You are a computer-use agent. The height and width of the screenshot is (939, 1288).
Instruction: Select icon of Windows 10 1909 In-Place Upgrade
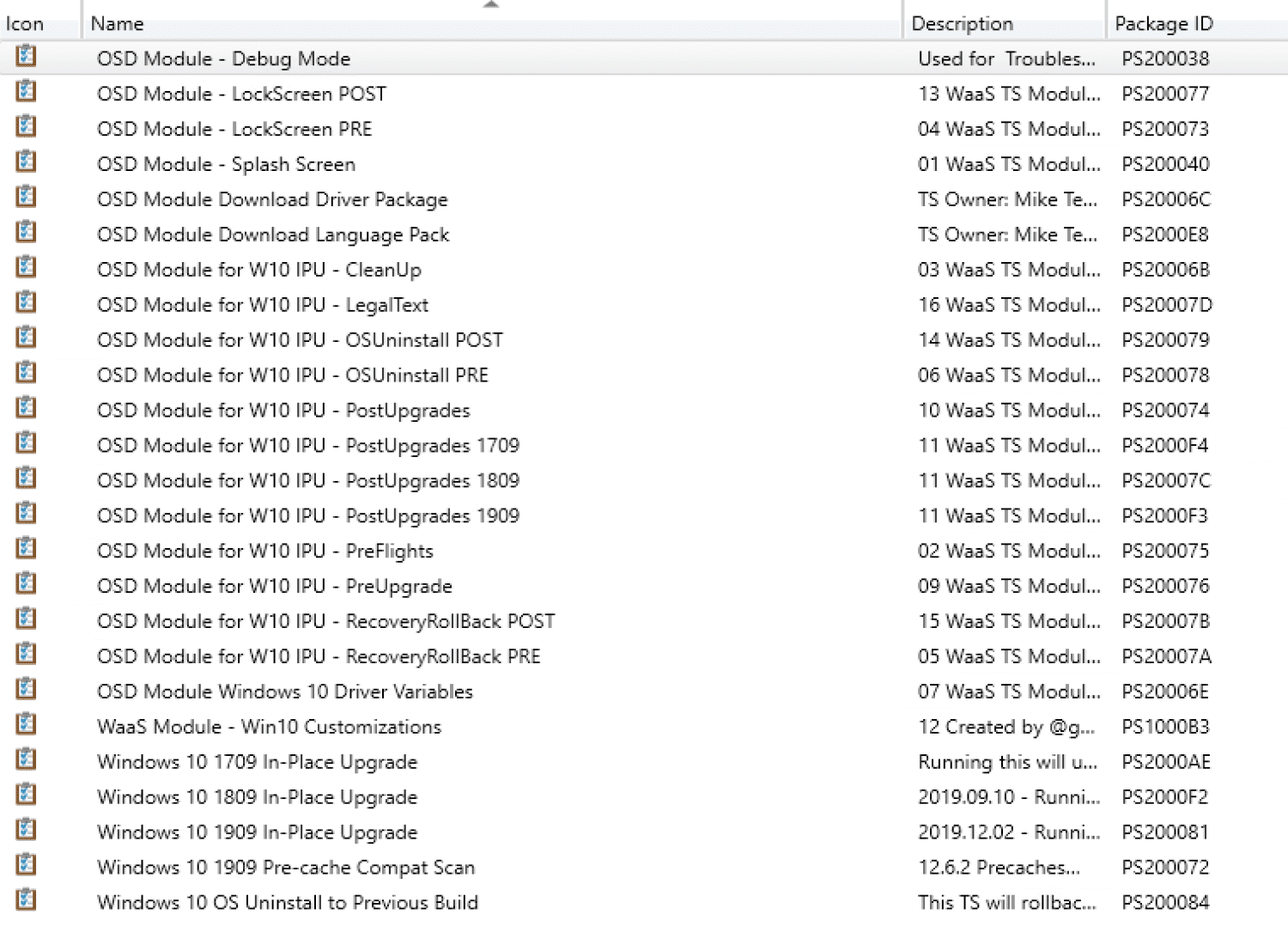26,831
